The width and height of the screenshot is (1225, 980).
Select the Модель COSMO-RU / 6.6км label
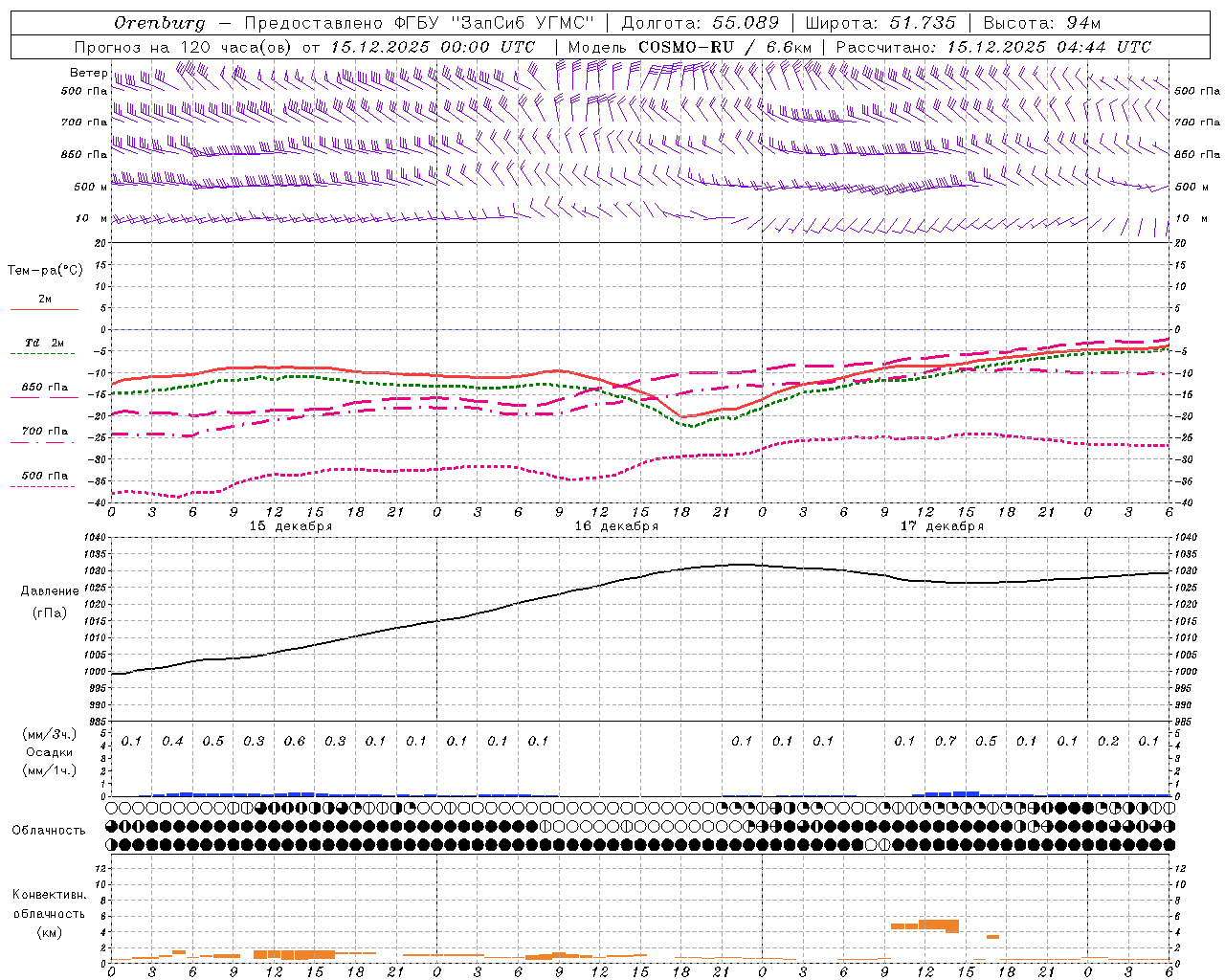[x=690, y=47]
